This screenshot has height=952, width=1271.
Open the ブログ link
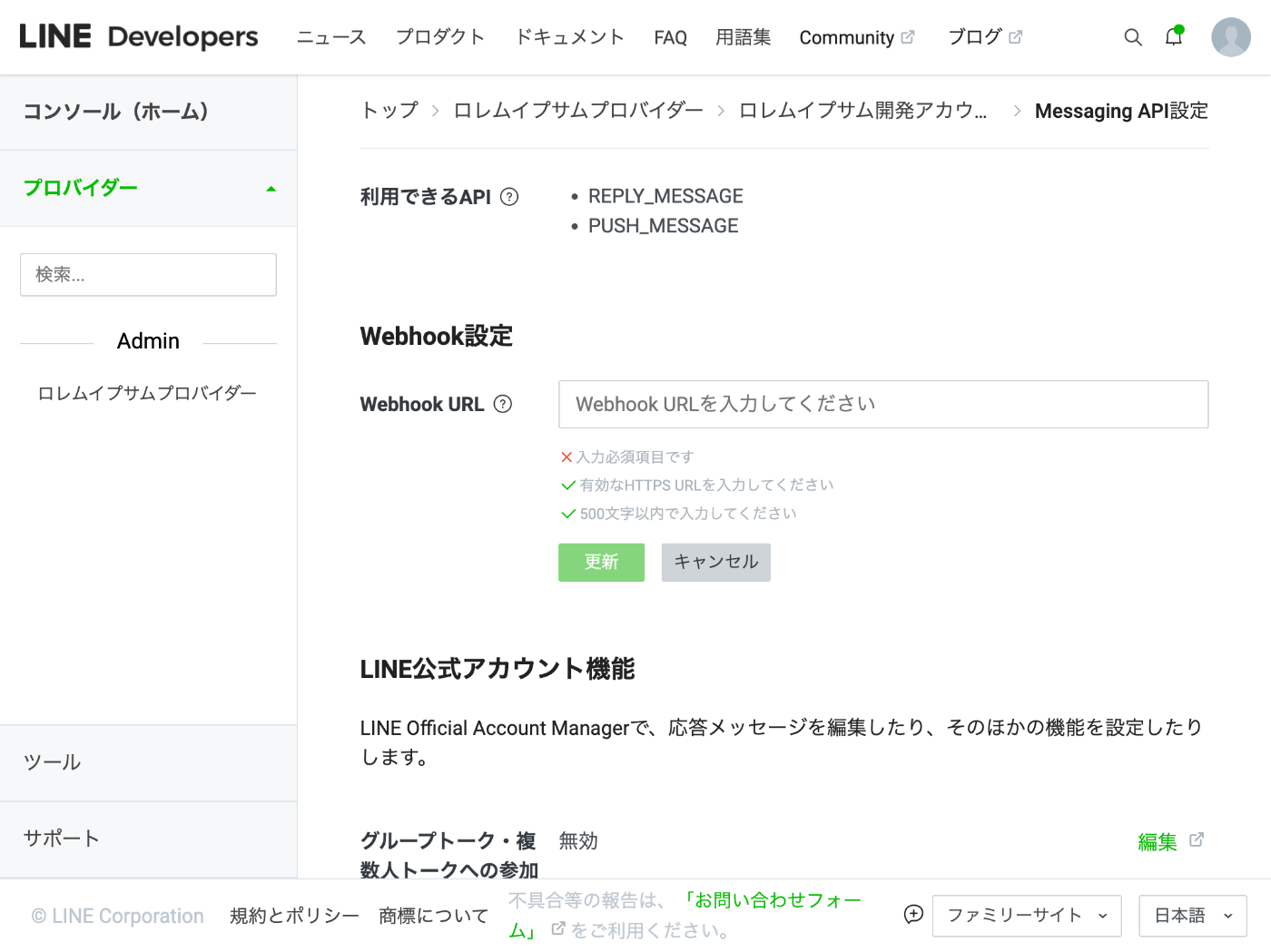[x=974, y=37]
